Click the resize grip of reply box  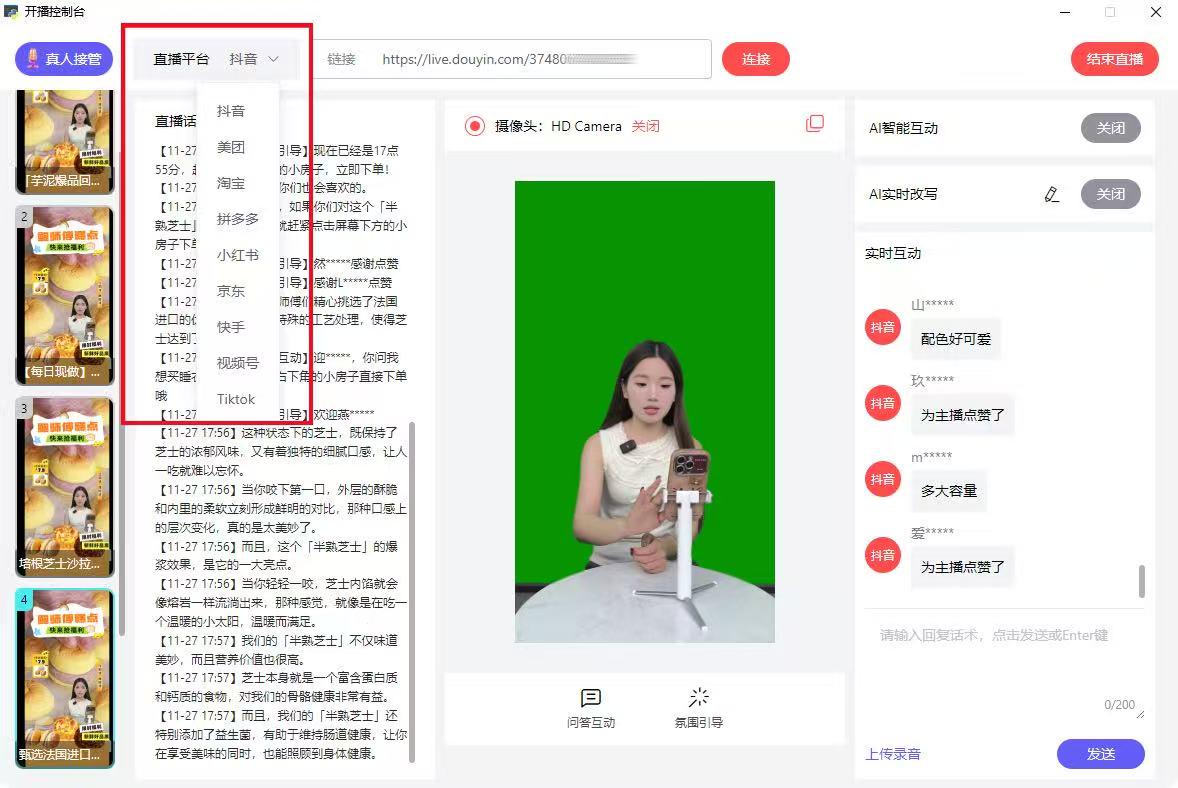pyautogui.click(x=1140, y=714)
